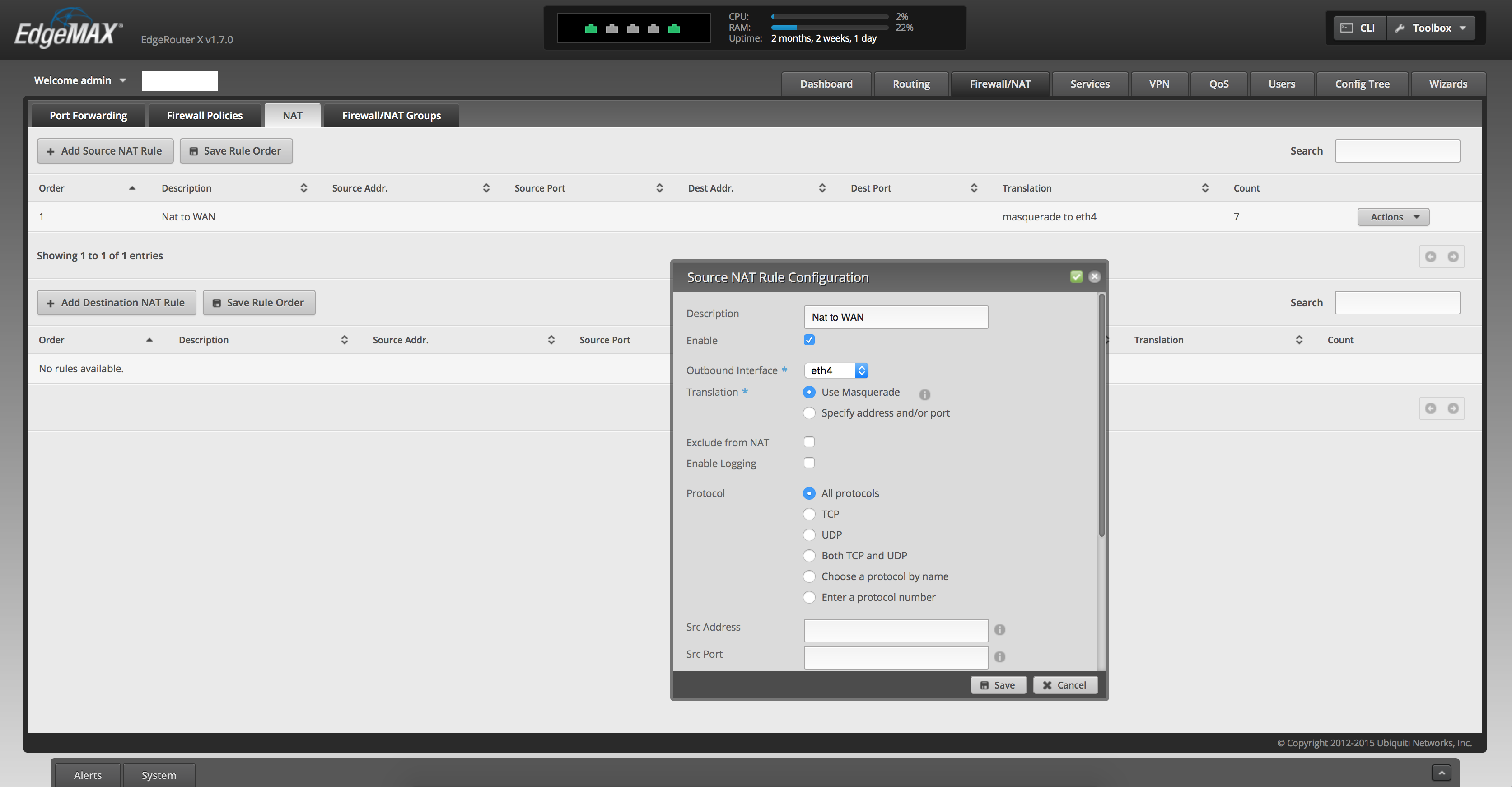Viewport: 1512px width, 787px height.
Task: Select Both TCP and UDP
Action: 809,556
